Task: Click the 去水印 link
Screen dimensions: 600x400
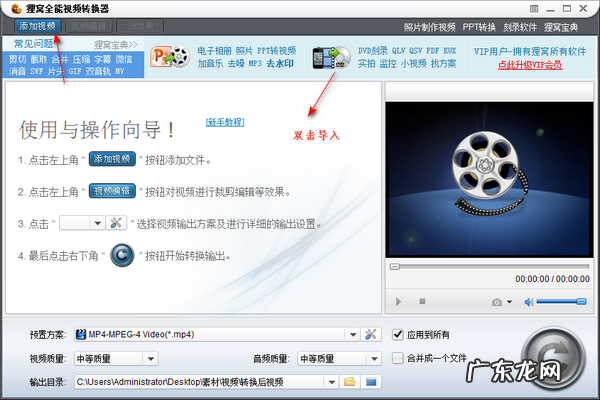Action: tap(280, 63)
